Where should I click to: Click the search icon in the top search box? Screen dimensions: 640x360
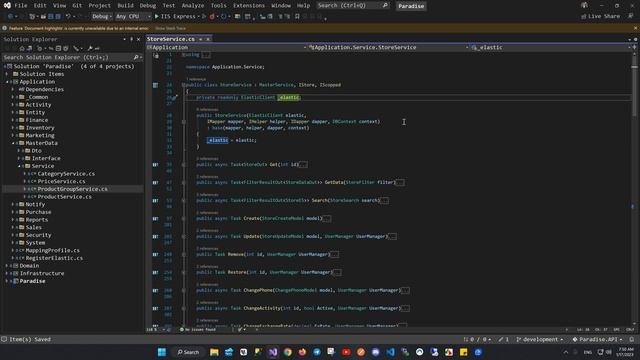coord(385,6)
